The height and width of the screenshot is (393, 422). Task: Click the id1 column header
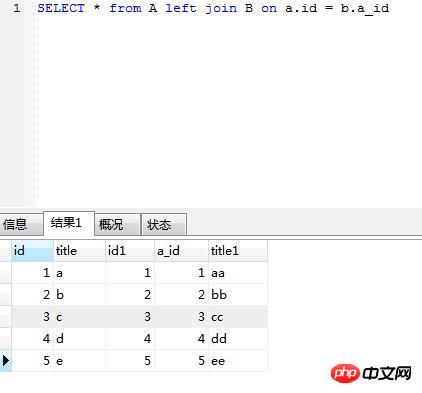click(x=130, y=251)
